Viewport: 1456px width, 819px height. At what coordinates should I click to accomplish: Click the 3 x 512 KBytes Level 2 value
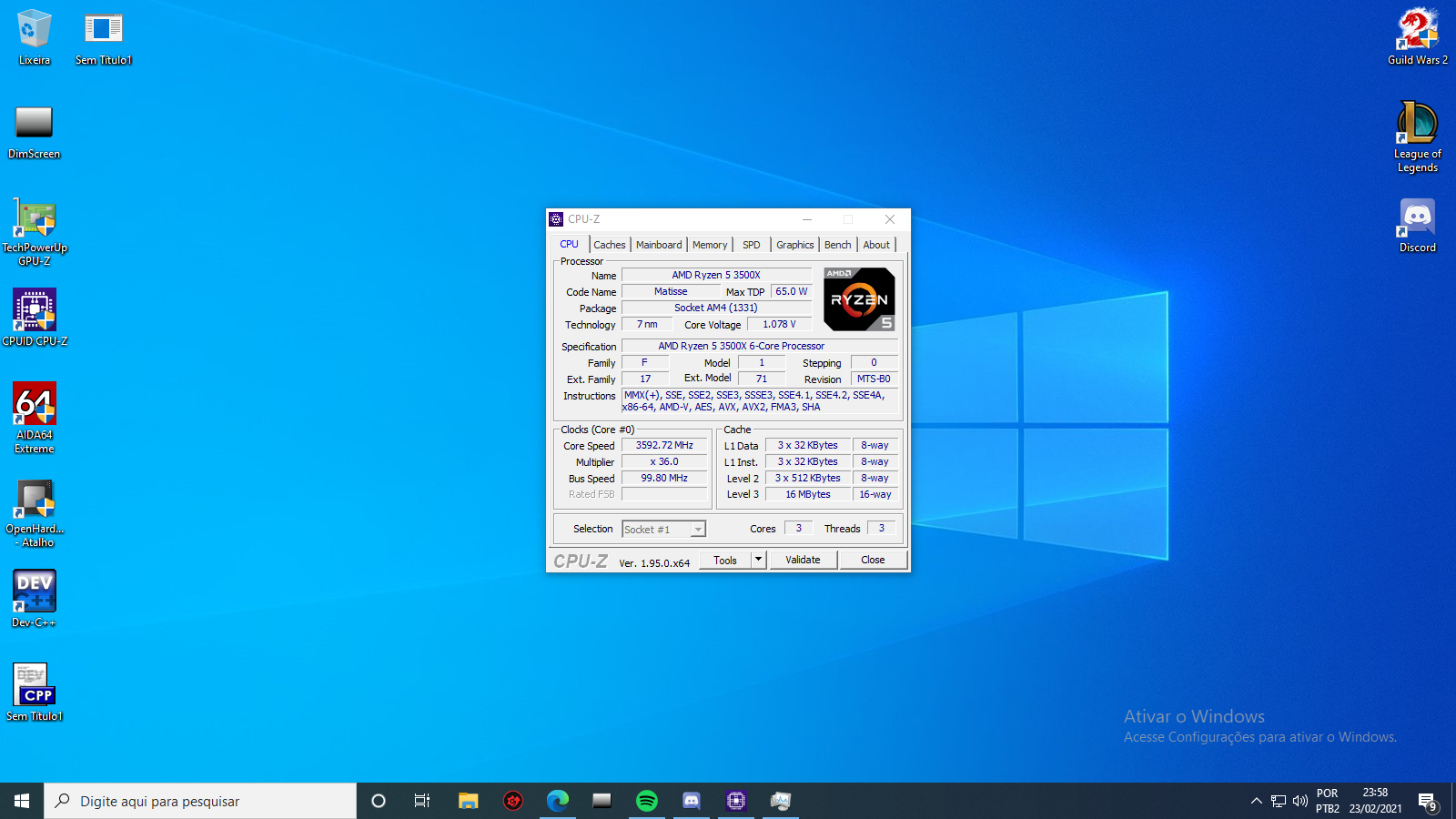point(808,478)
